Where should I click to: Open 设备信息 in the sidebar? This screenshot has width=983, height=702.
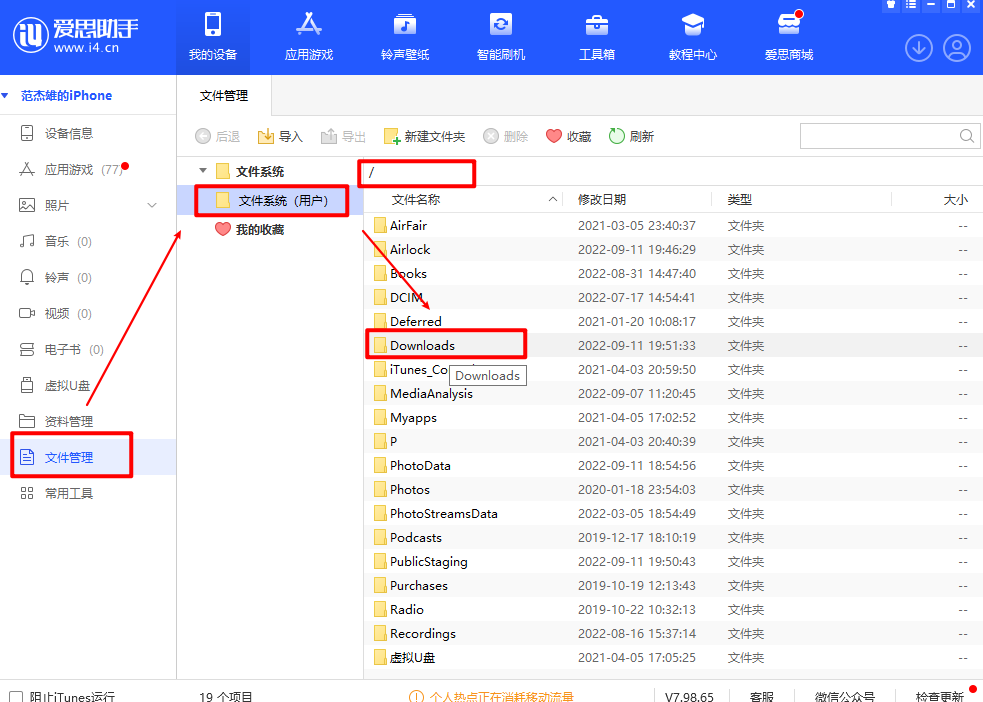(x=68, y=134)
